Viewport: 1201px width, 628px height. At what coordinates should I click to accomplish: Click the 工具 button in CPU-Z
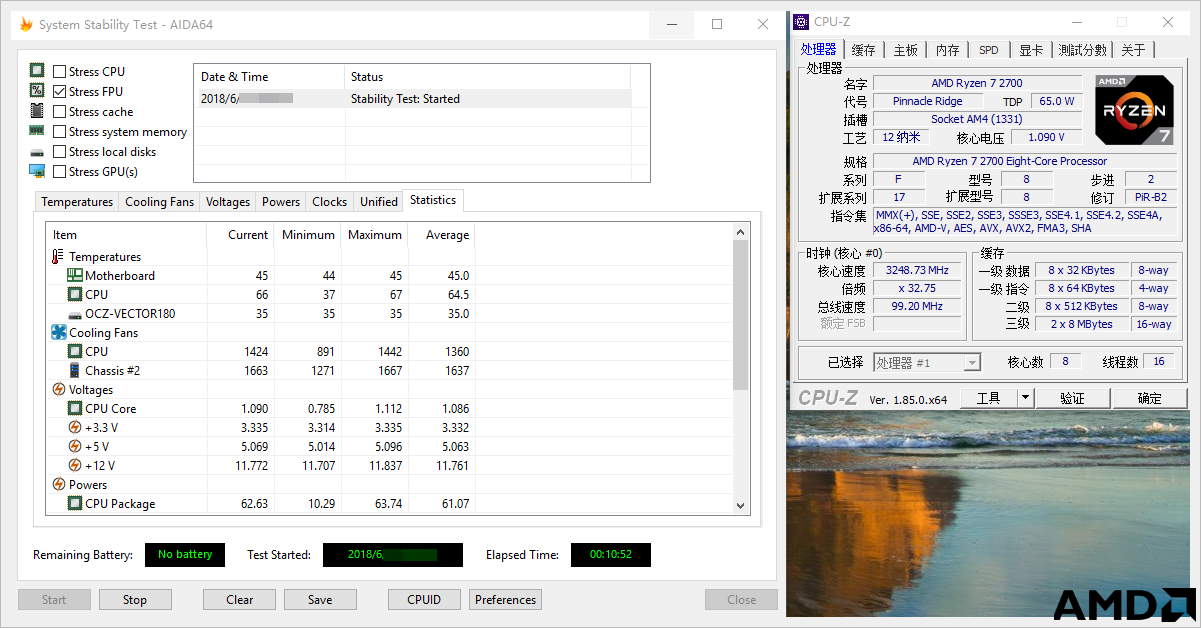(x=988, y=398)
